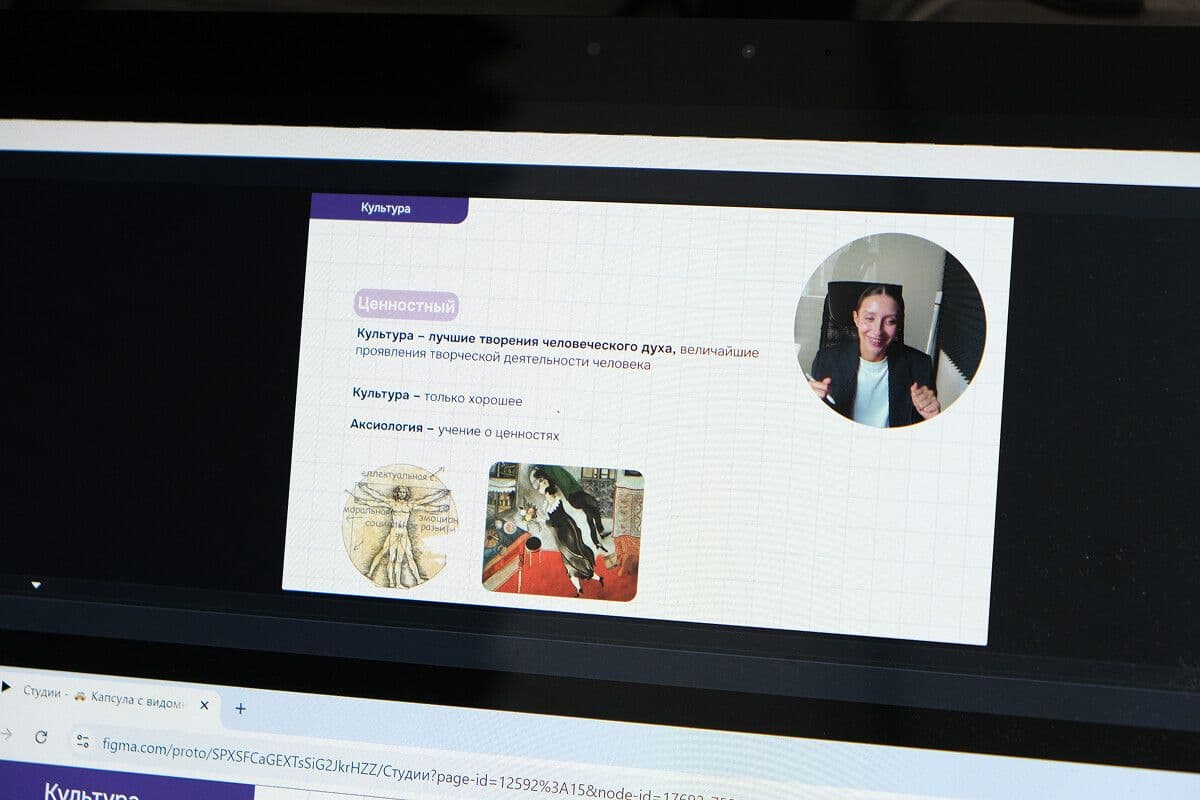Screen dimensions: 1200x800
Task: Click the taxi emoji favicon on the tab
Action: click(x=79, y=695)
